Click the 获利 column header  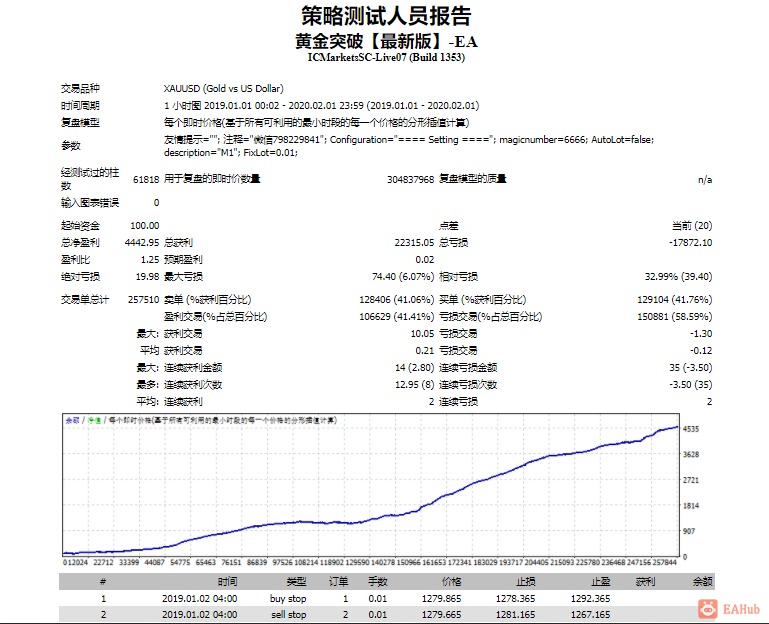pyautogui.click(x=645, y=582)
